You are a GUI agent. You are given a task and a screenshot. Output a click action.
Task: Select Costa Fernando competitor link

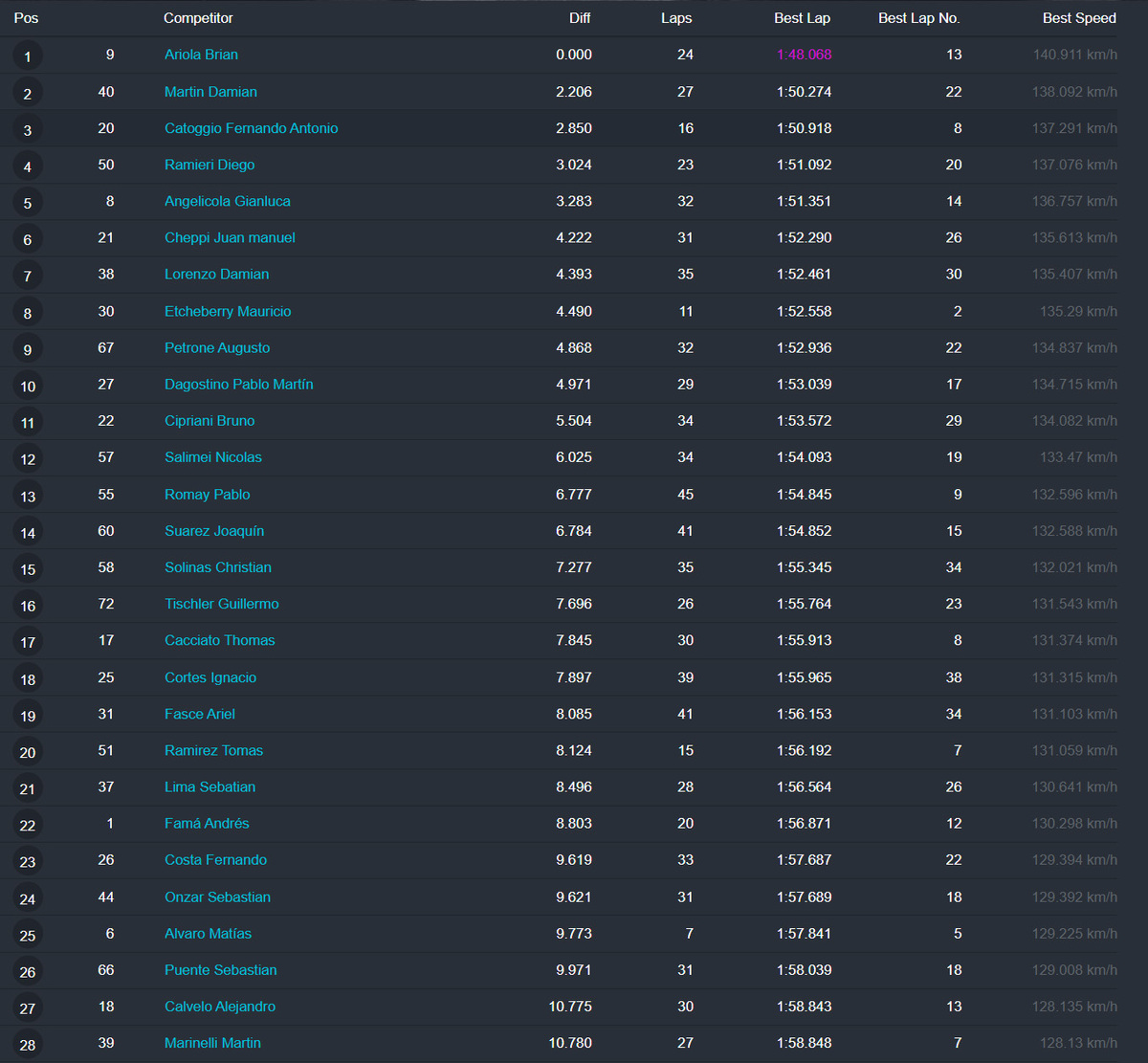pos(215,859)
